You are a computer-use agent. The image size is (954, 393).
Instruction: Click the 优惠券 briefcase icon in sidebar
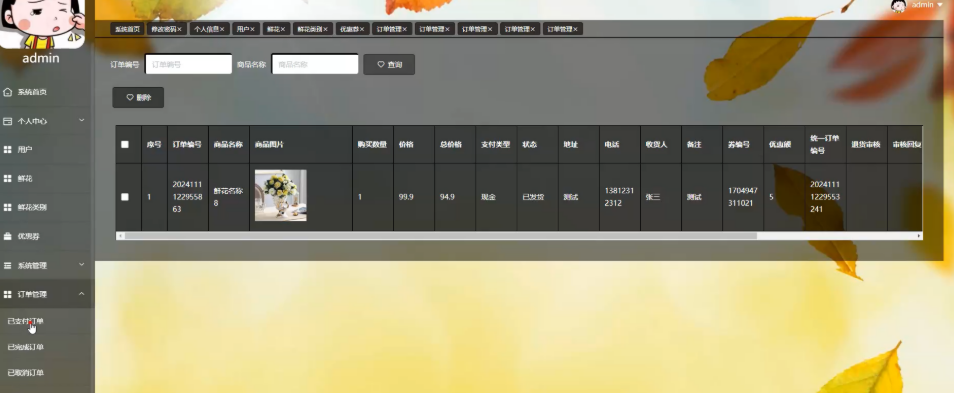click(8, 236)
